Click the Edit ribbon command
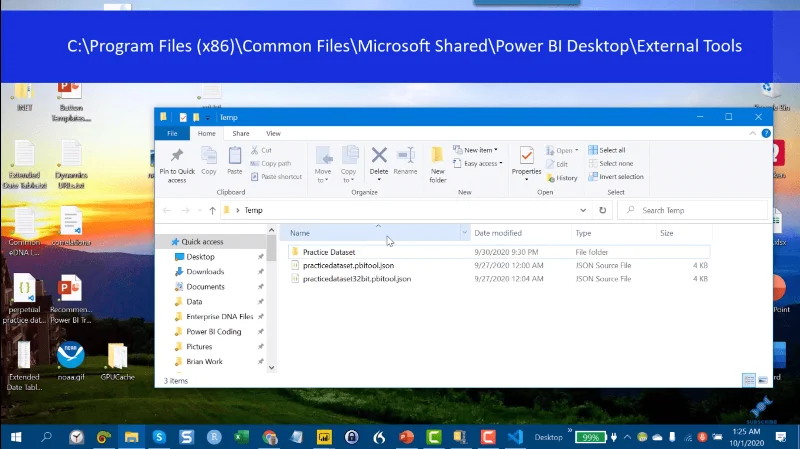This screenshot has width=800, height=449. tap(557, 164)
